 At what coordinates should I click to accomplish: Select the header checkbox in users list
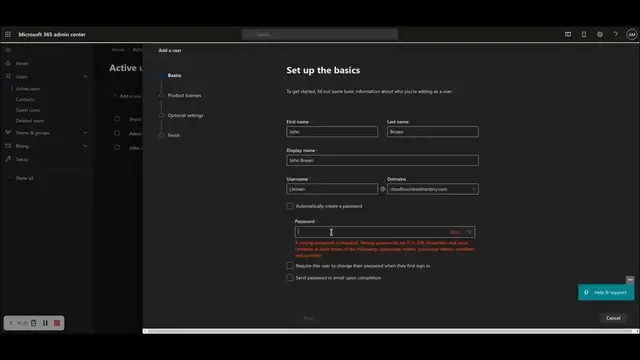click(x=117, y=119)
